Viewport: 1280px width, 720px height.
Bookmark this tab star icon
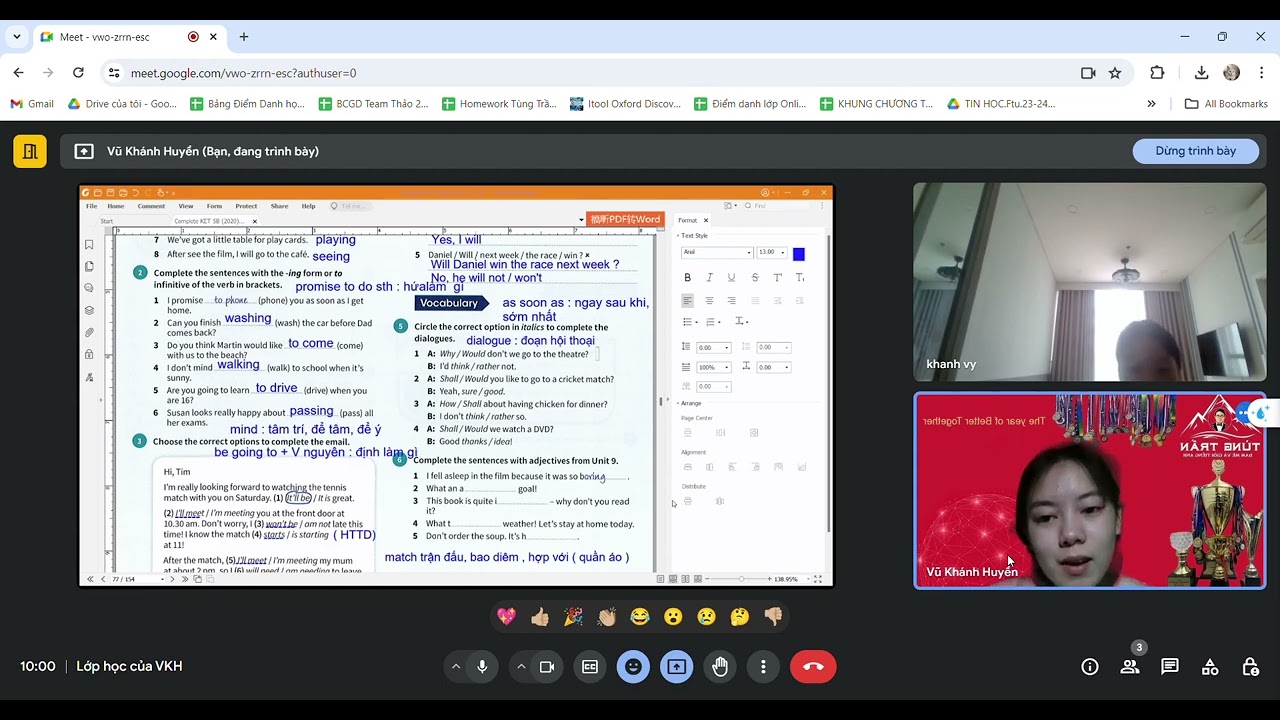click(1115, 73)
